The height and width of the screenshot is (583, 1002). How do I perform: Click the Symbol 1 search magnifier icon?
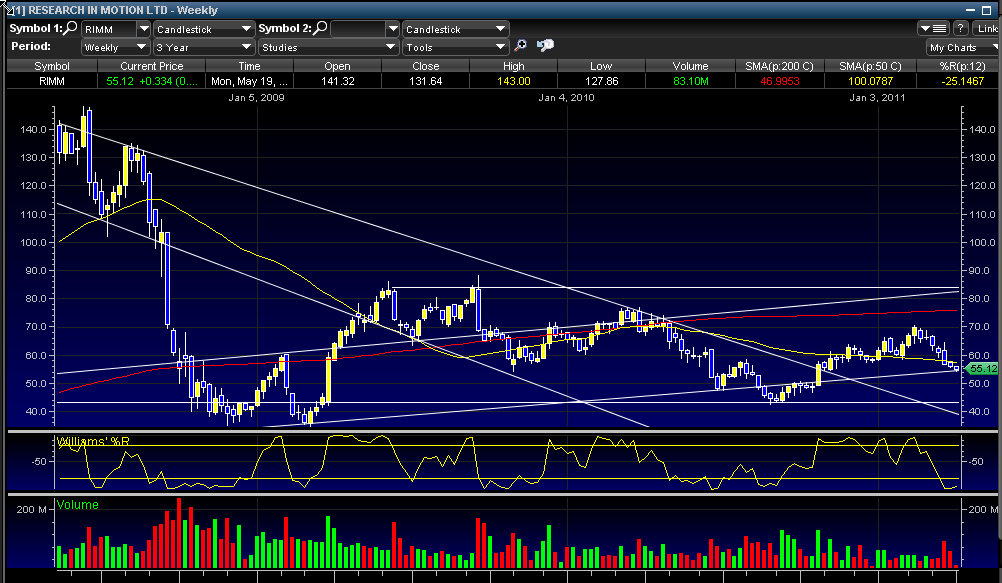tap(71, 28)
